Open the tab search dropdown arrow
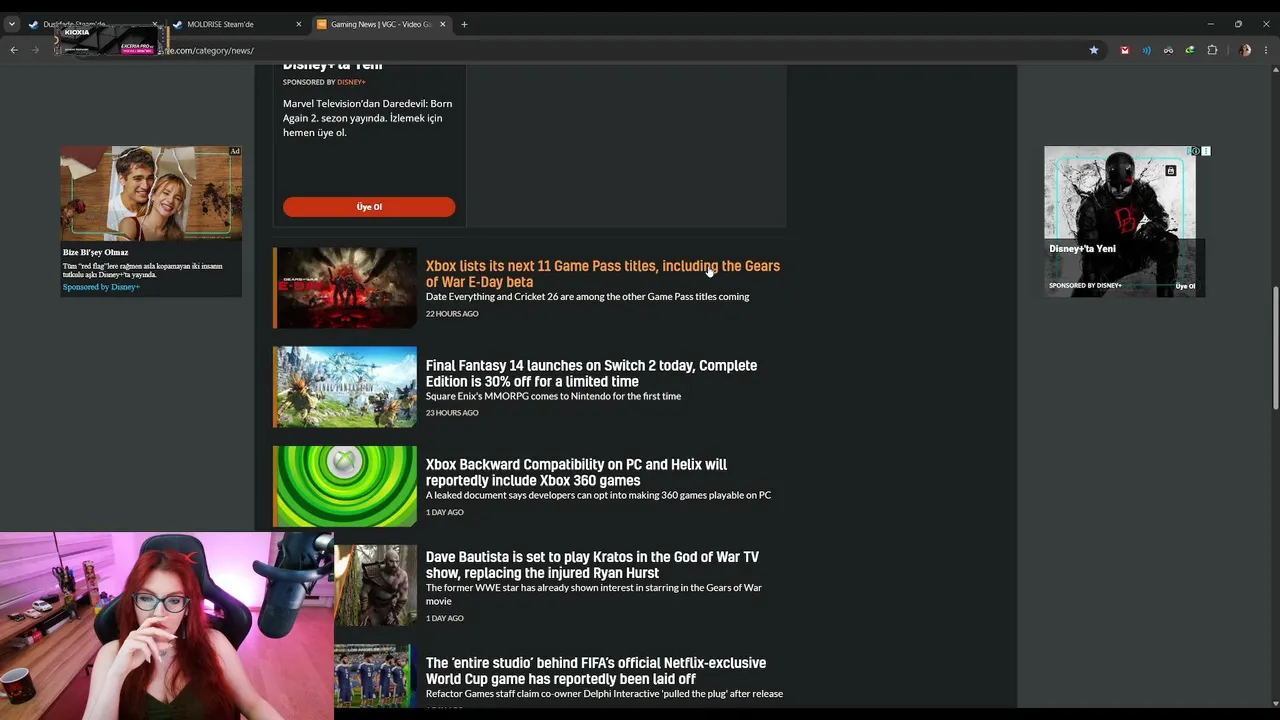This screenshot has height=720, width=1280. click(x=12, y=24)
